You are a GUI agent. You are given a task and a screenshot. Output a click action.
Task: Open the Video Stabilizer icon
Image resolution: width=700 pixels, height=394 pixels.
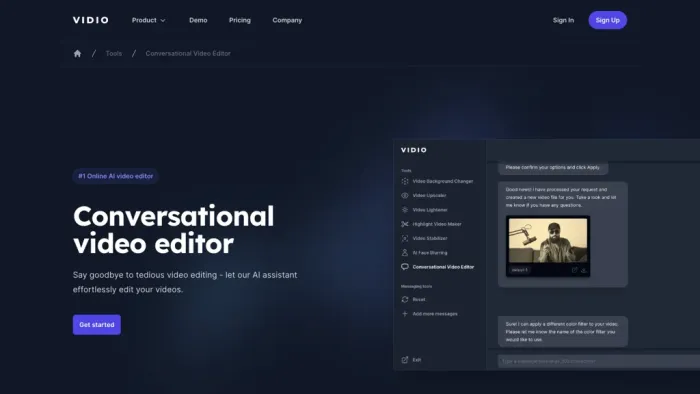(x=405, y=238)
